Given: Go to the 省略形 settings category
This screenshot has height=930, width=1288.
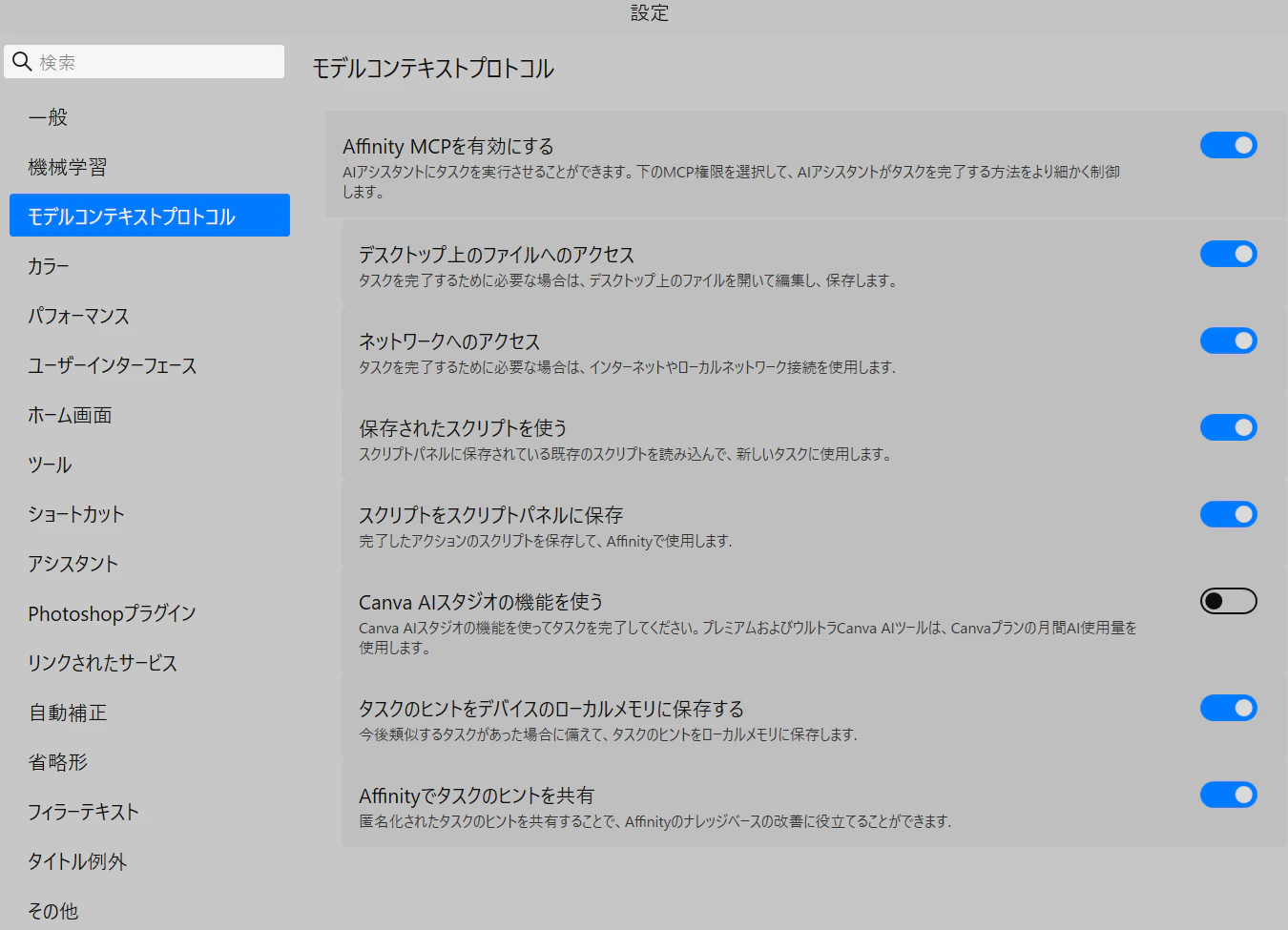Looking at the screenshot, I should pyautogui.click(x=150, y=762).
